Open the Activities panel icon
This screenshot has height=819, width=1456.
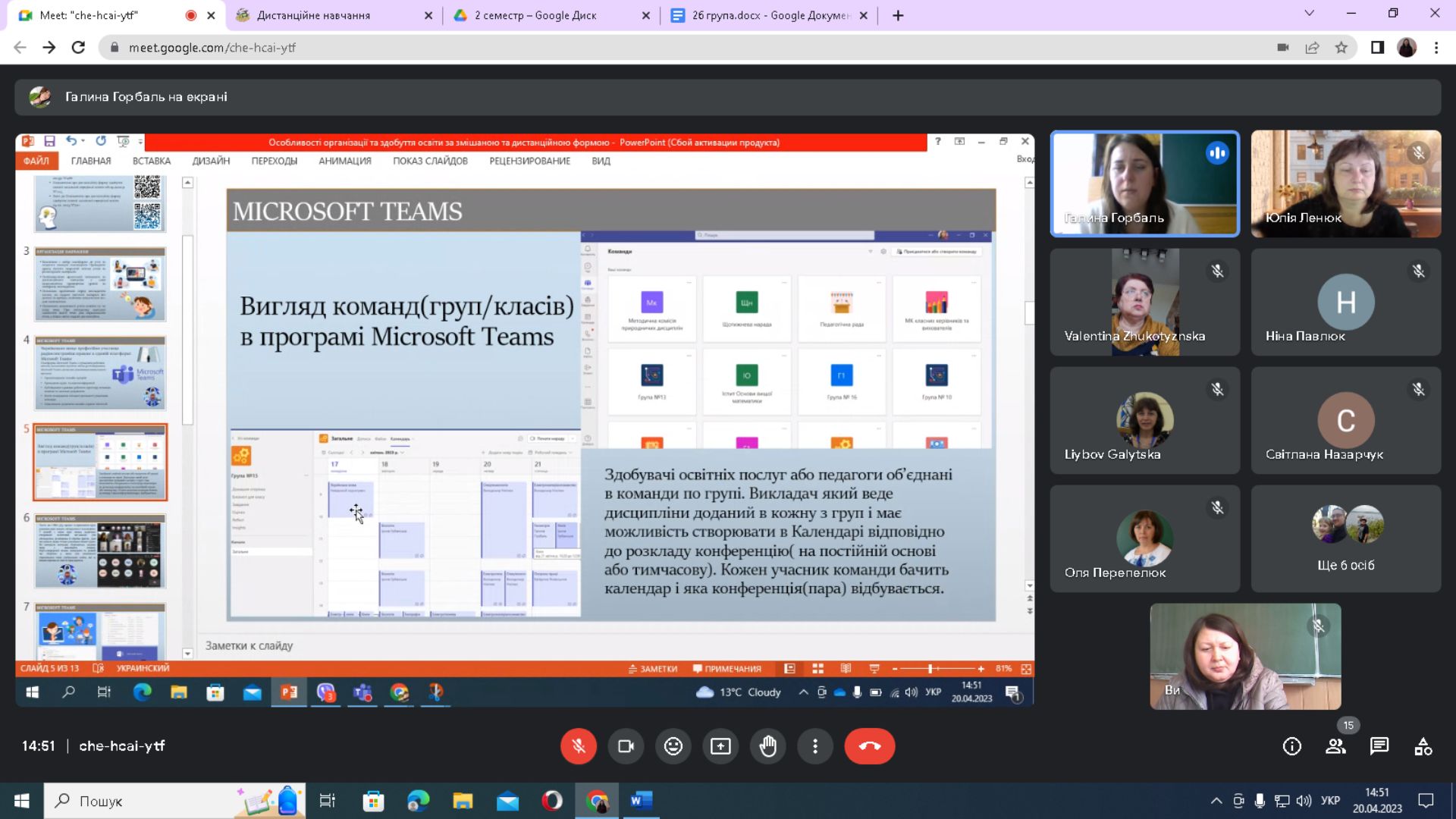1423,746
